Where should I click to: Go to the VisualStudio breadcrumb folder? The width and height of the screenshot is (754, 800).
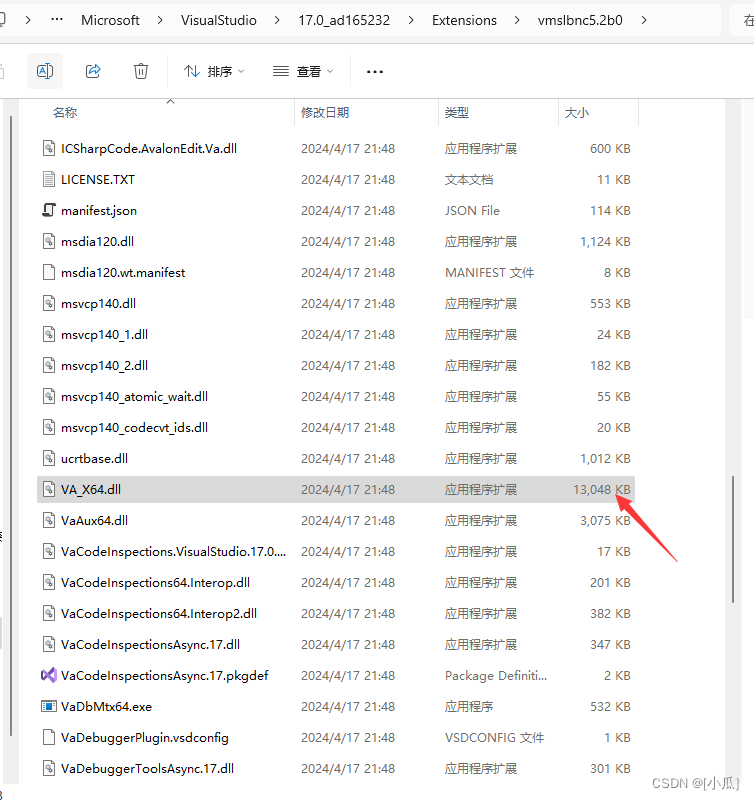(x=219, y=20)
